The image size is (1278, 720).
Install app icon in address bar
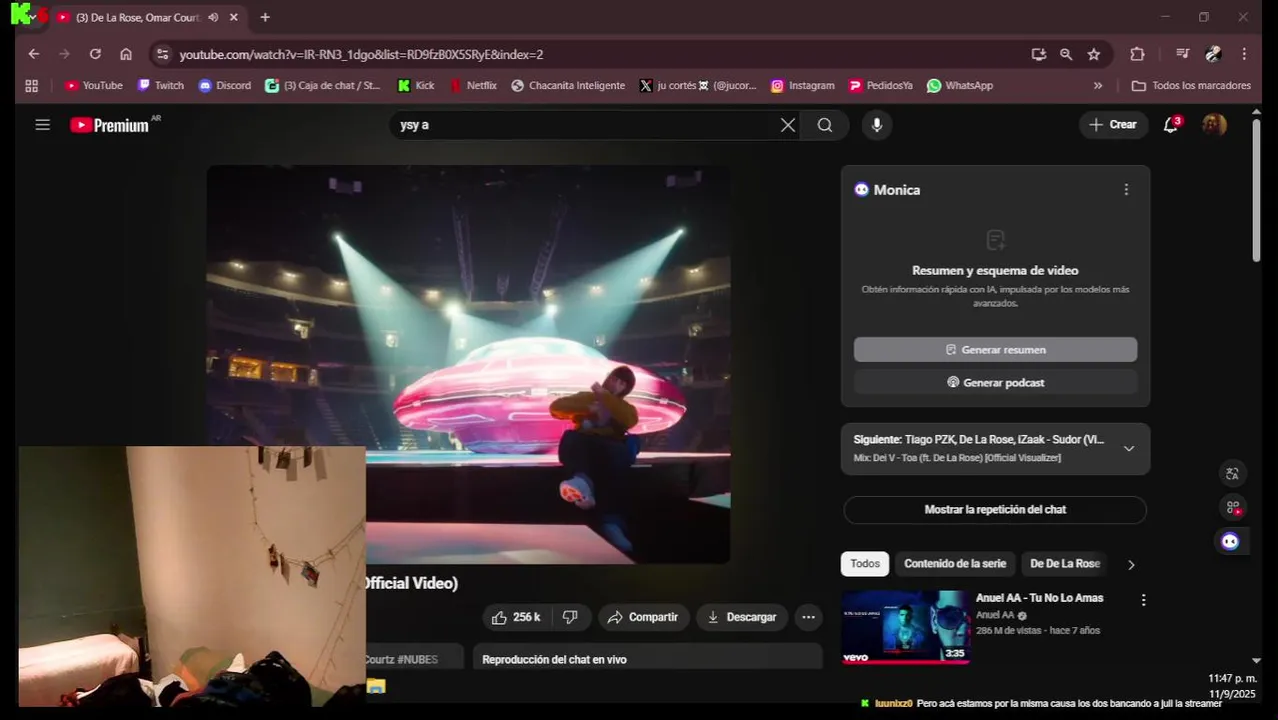(1039, 54)
